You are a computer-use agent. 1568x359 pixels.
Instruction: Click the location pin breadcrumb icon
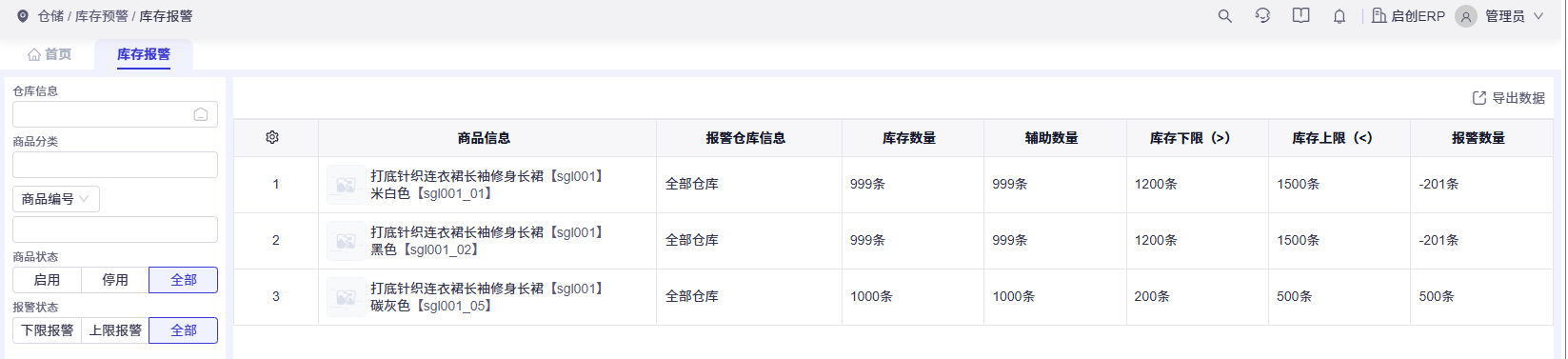pos(23,16)
